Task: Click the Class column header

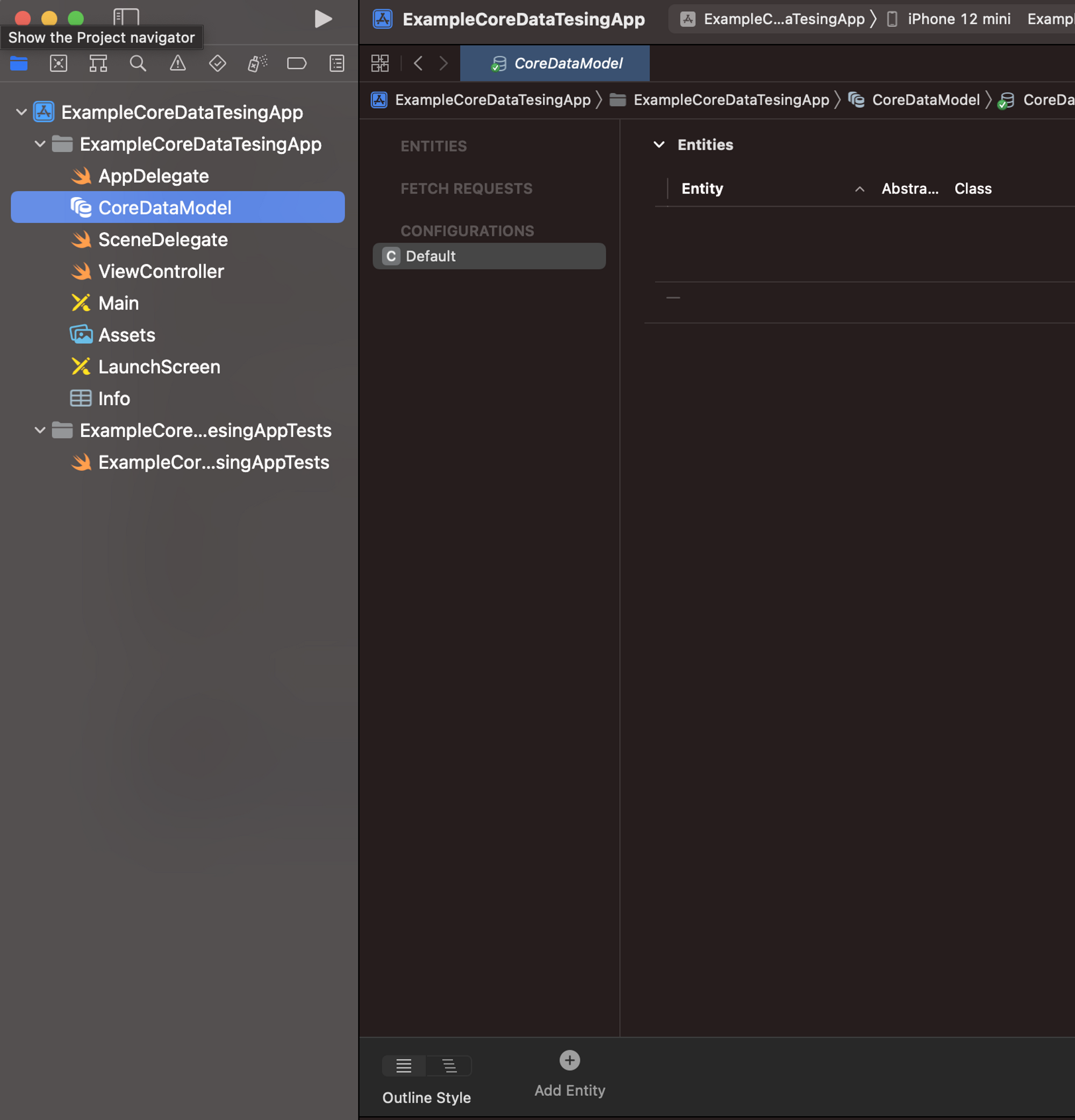Action: coord(973,189)
